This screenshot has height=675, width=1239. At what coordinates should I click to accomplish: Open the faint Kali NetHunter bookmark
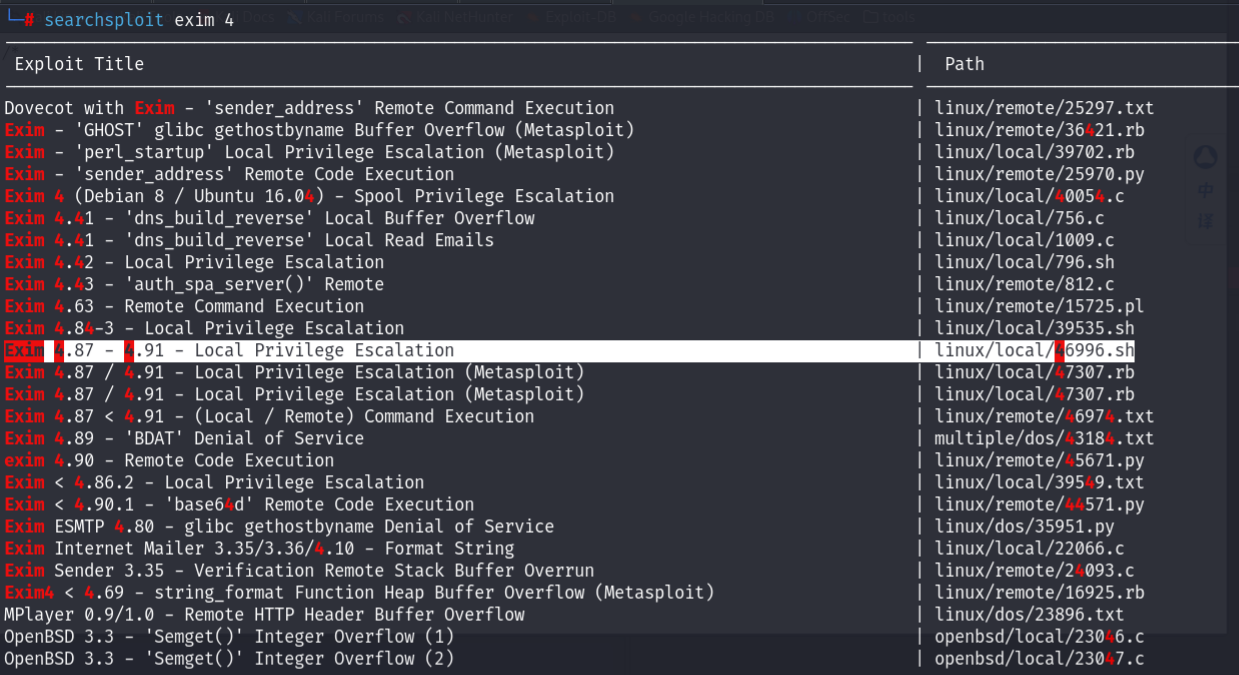coord(454,17)
